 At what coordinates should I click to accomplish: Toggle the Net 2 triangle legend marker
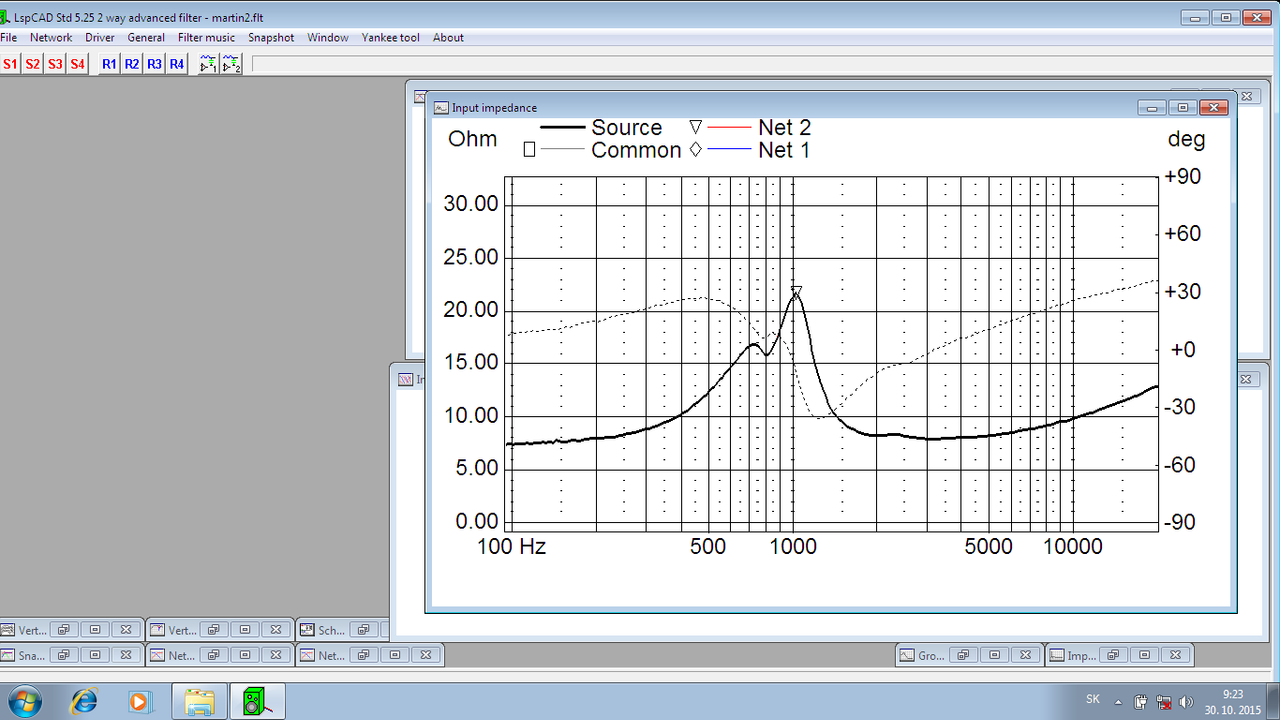coord(696,127)
